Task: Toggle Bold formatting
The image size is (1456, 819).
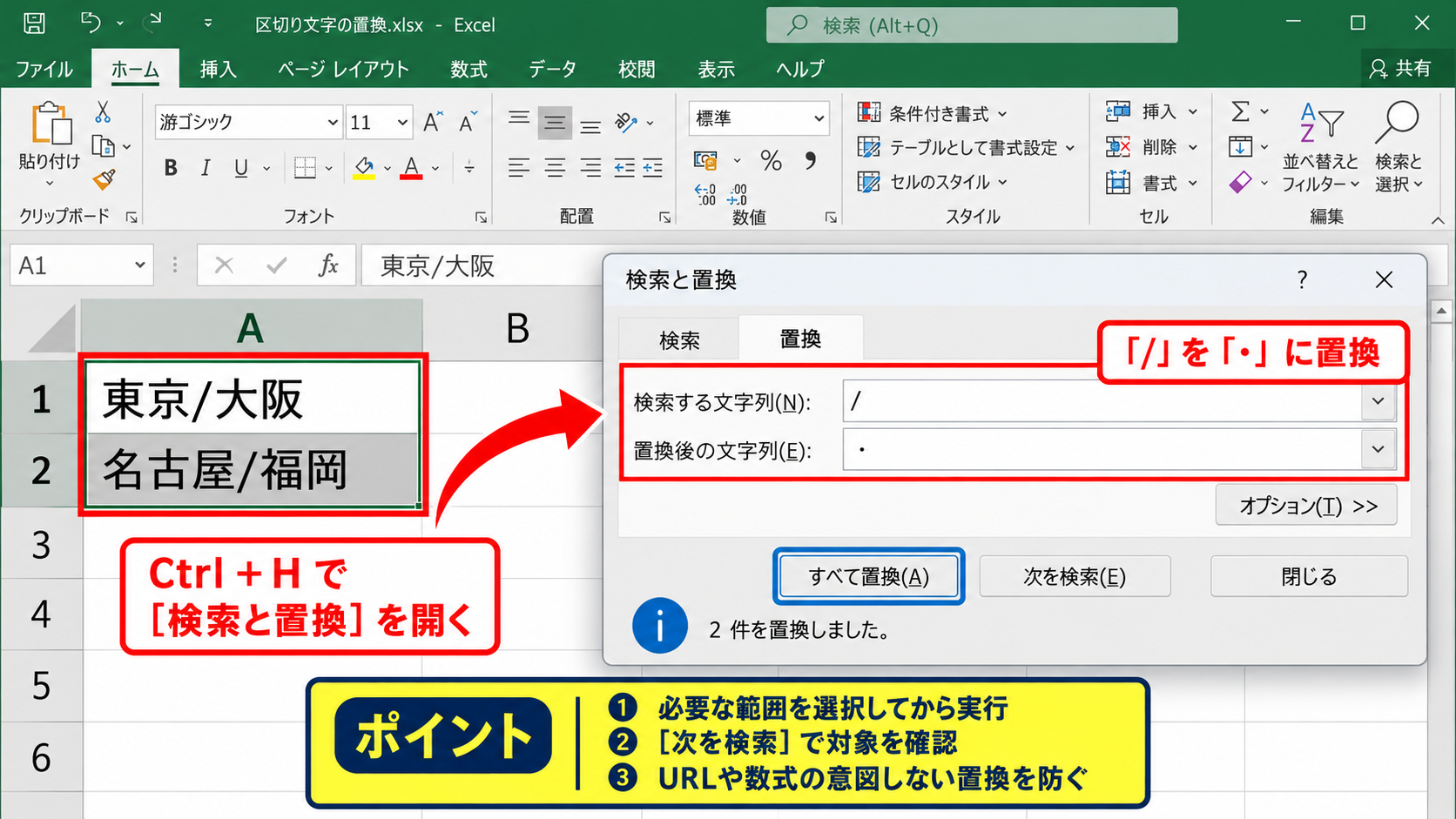Action: pyautogui.click(x=171, y=168)
